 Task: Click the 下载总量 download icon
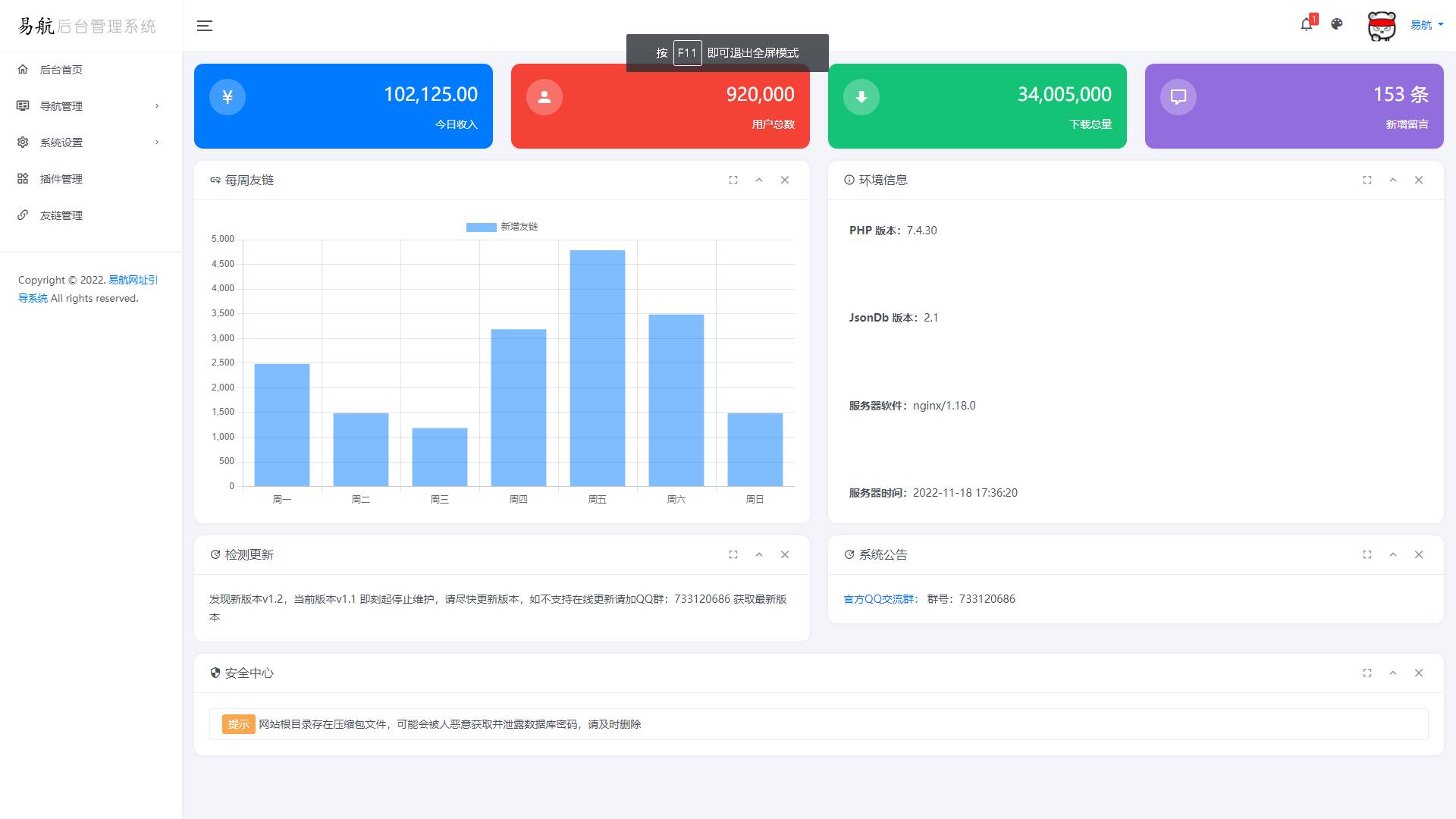tap(861, 97)
